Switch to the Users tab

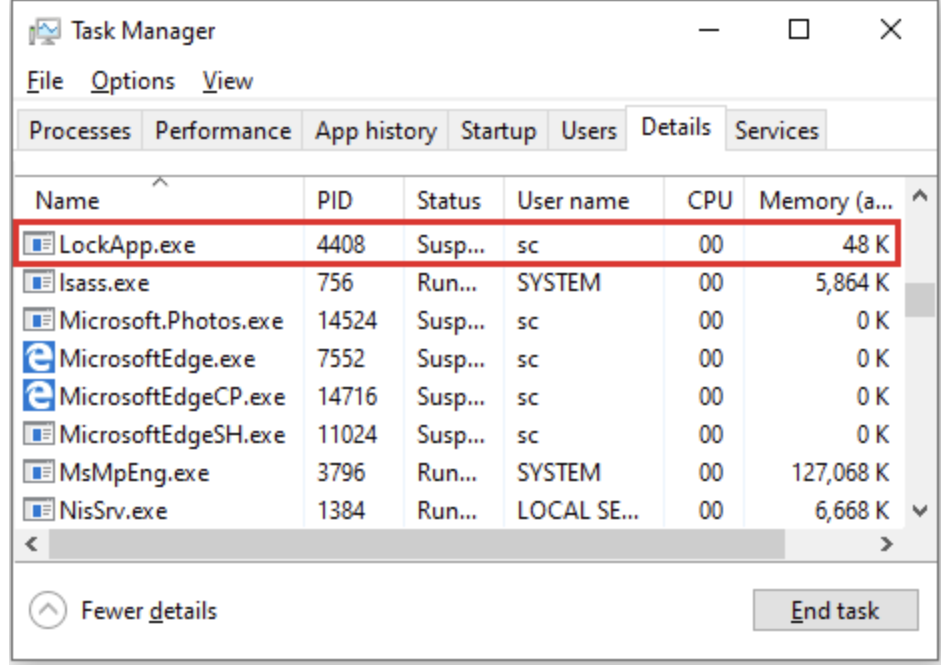[x=588, y=131]
